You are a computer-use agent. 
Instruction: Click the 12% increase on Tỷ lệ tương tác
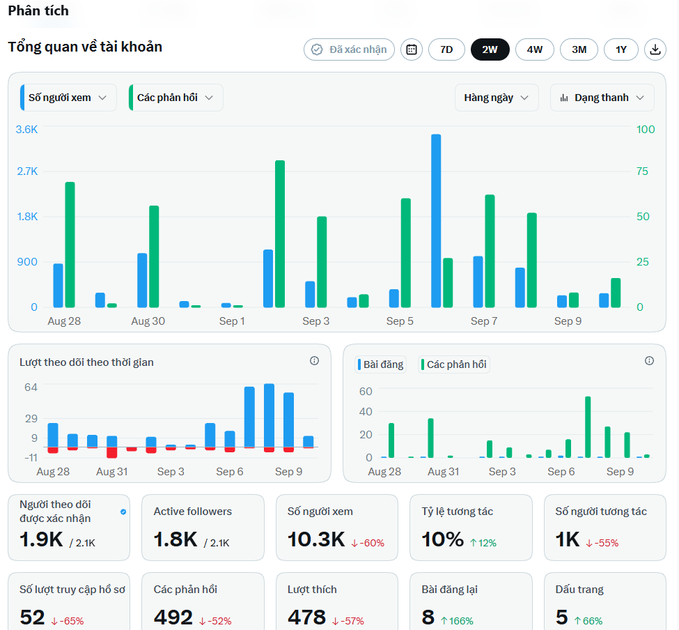click(x=483, y=543)
